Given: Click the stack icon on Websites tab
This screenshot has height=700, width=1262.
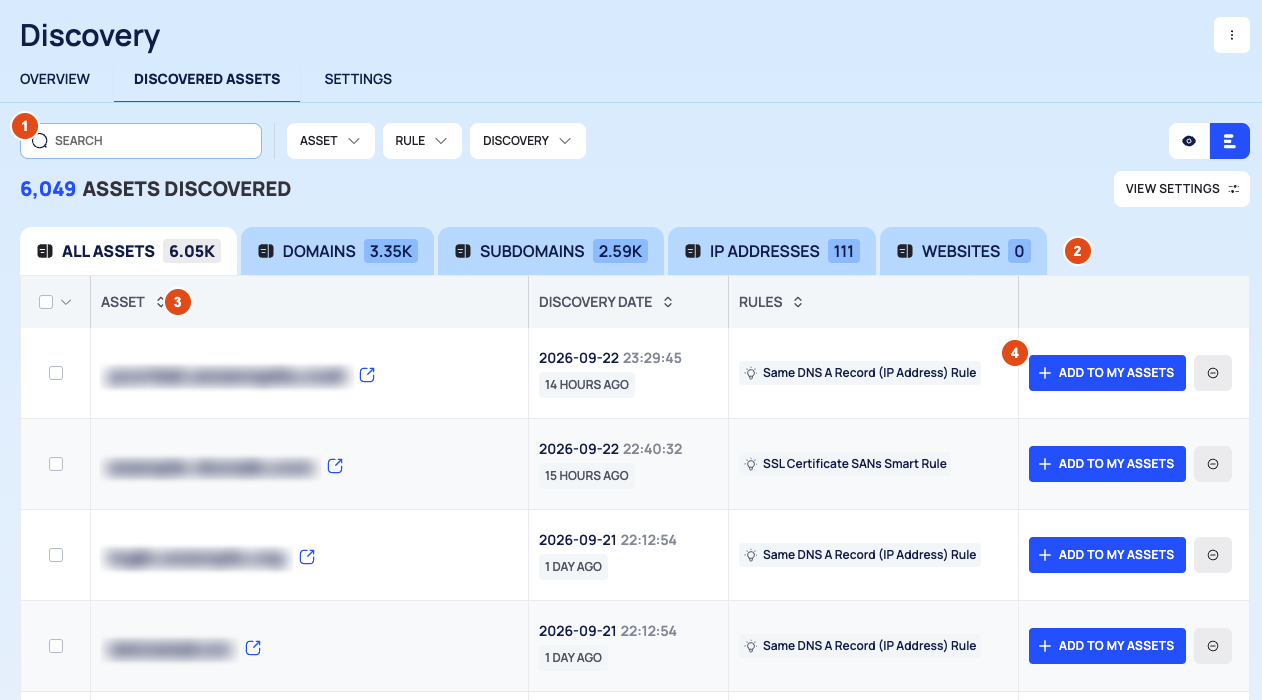Looking at the screenshot, I should point(905,251).
